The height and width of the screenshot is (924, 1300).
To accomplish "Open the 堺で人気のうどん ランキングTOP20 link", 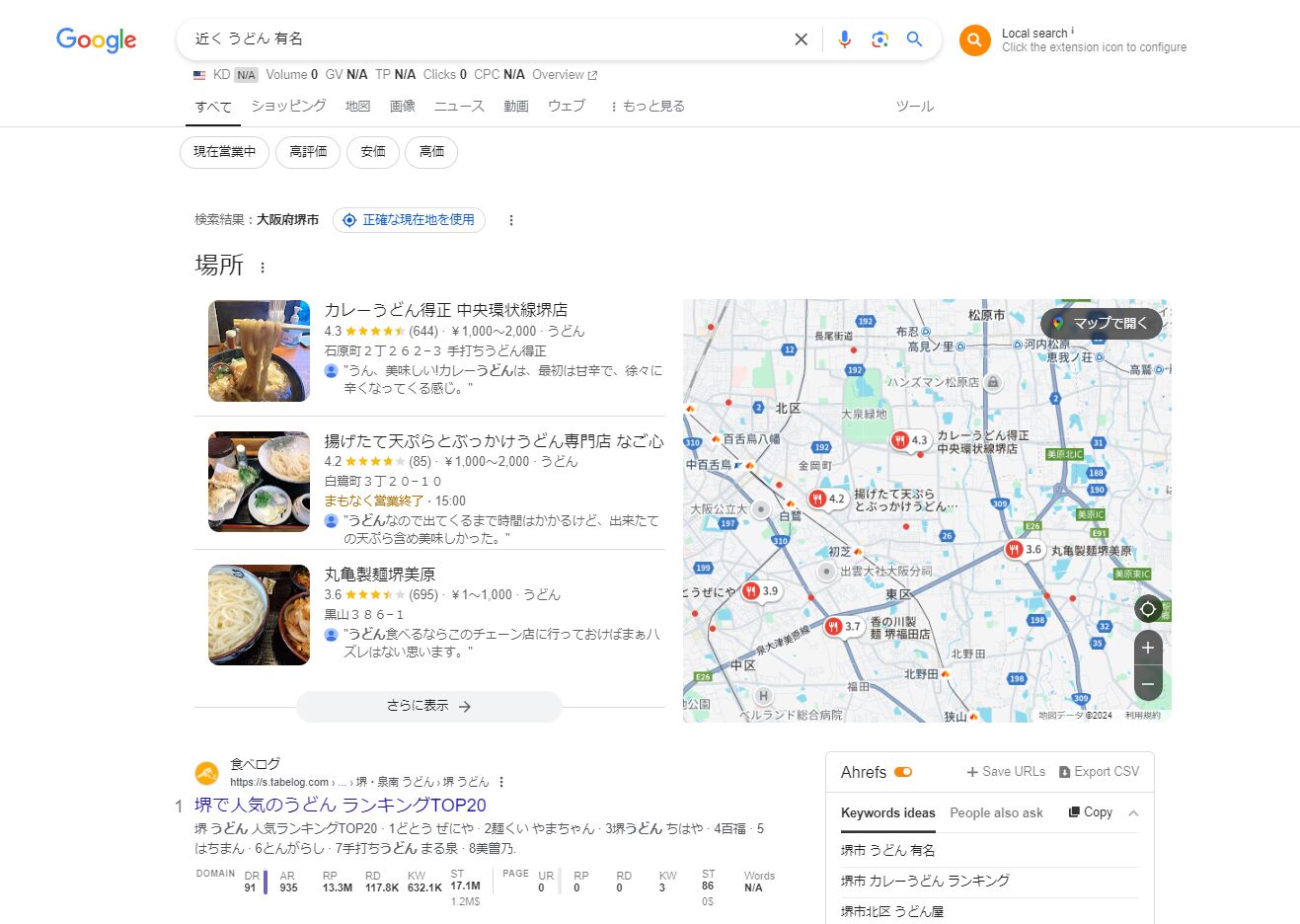I will 340,805.
